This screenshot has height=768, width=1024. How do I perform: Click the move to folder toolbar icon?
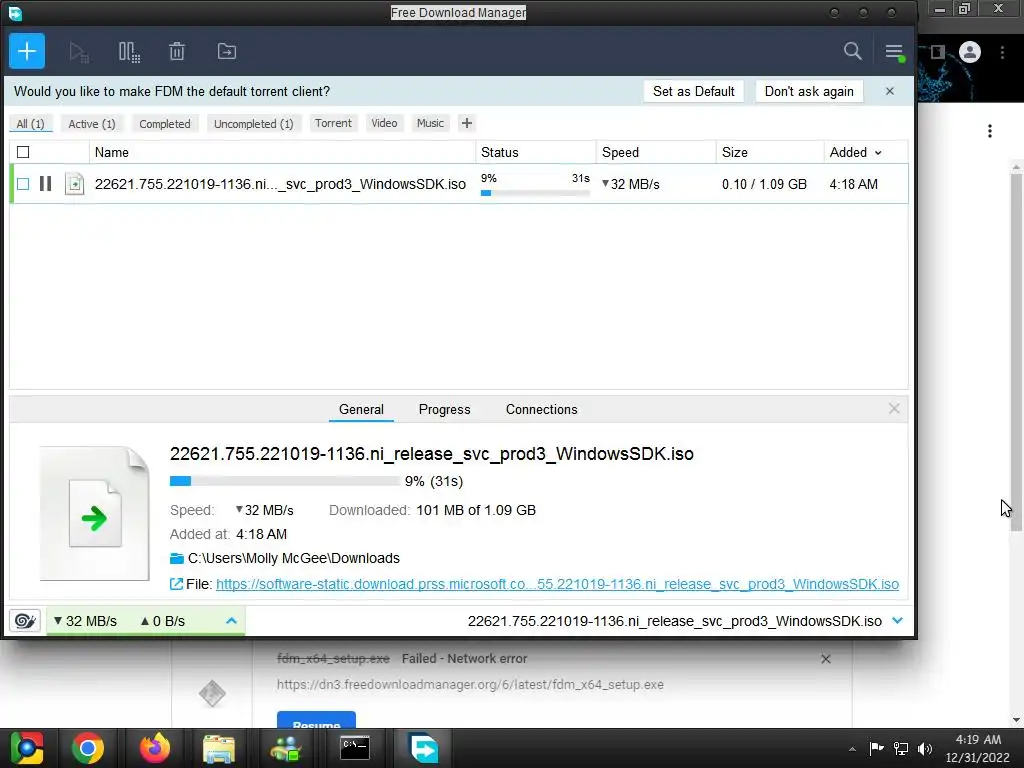pos(227,52)
